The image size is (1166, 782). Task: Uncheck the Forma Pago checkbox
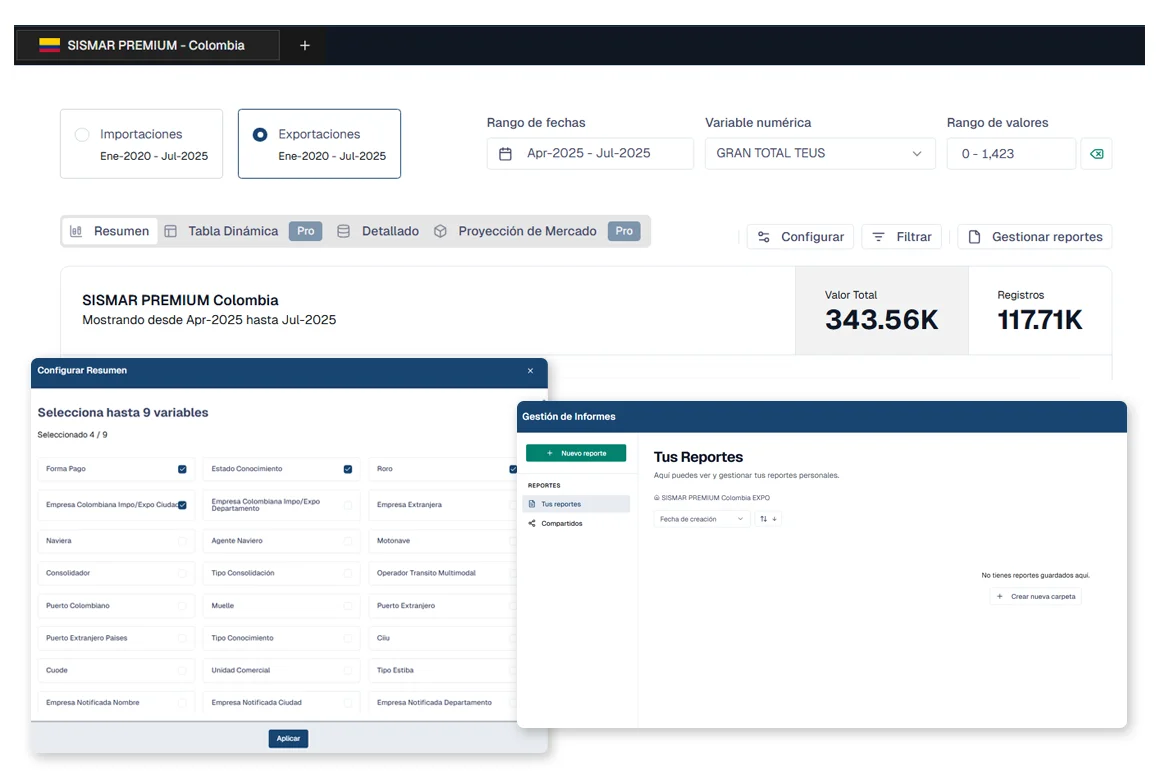click(x=182, y=469)
